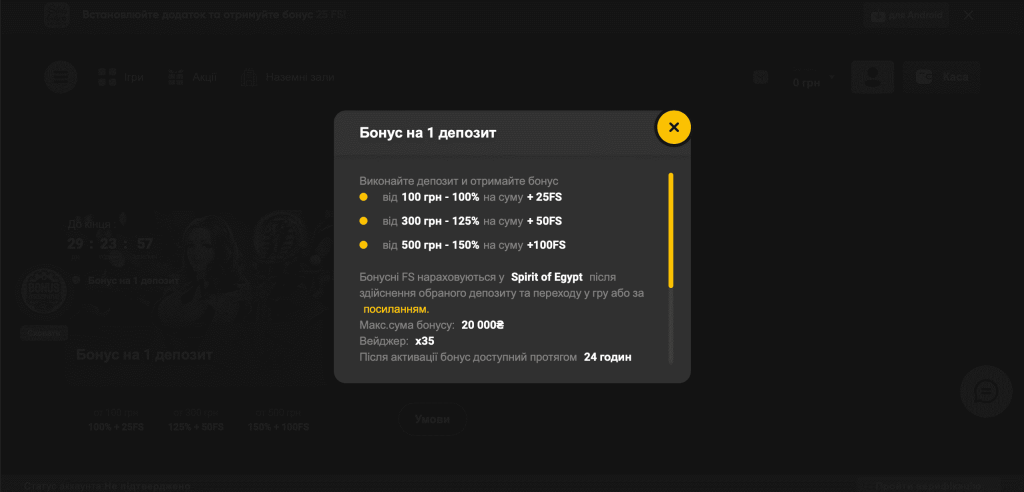Open the live chat support bubble

pyautogui.click(x=985, y=392)
